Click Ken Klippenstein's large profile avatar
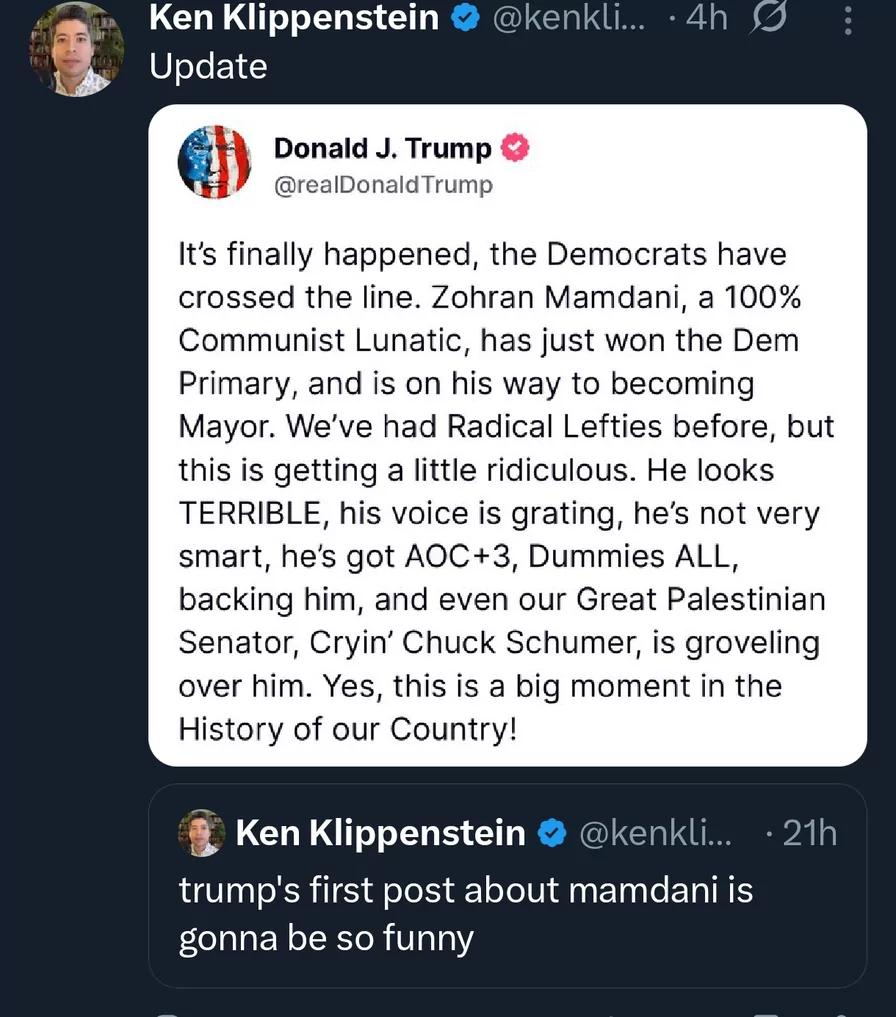The width and height of the screenshot is (896, 1017). pyautogui.click(x=76, y=48)
